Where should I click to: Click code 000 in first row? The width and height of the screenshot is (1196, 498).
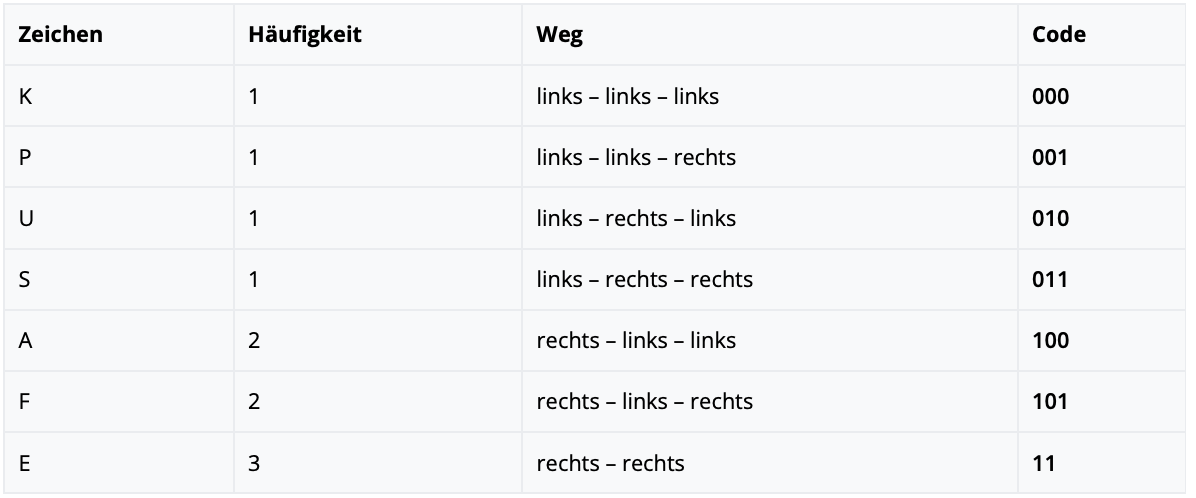(x=1050, y=96)
